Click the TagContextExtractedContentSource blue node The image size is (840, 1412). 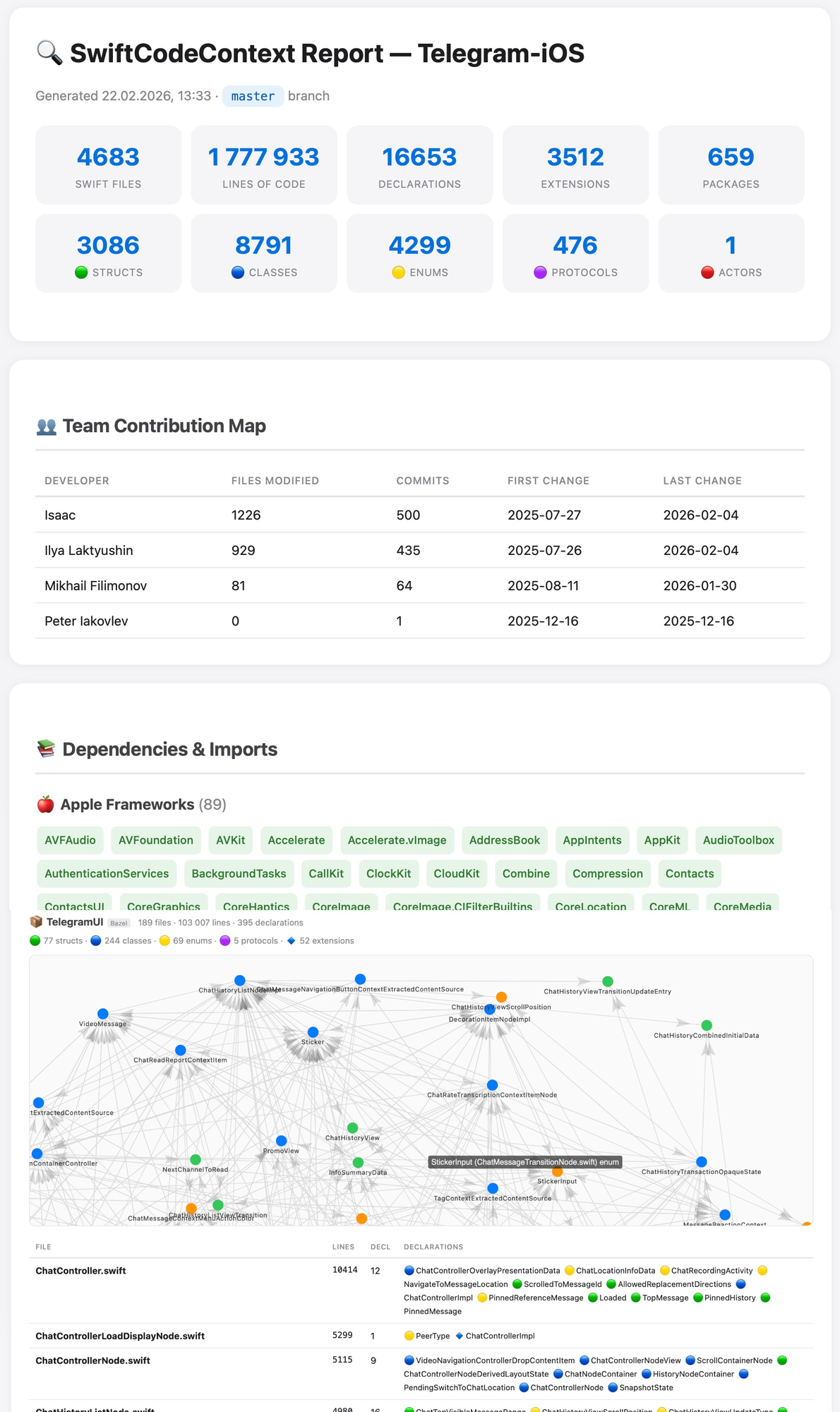493,1188
